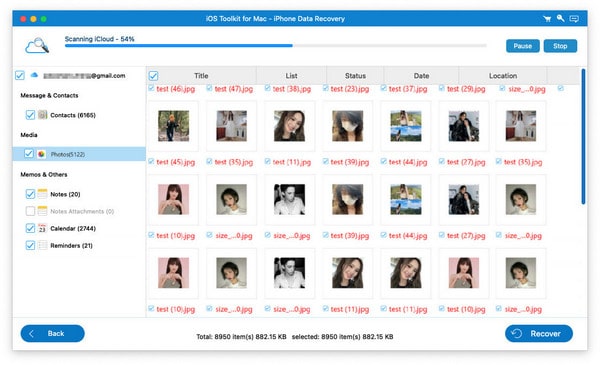Click the Date column header

(x=421, y=76)
